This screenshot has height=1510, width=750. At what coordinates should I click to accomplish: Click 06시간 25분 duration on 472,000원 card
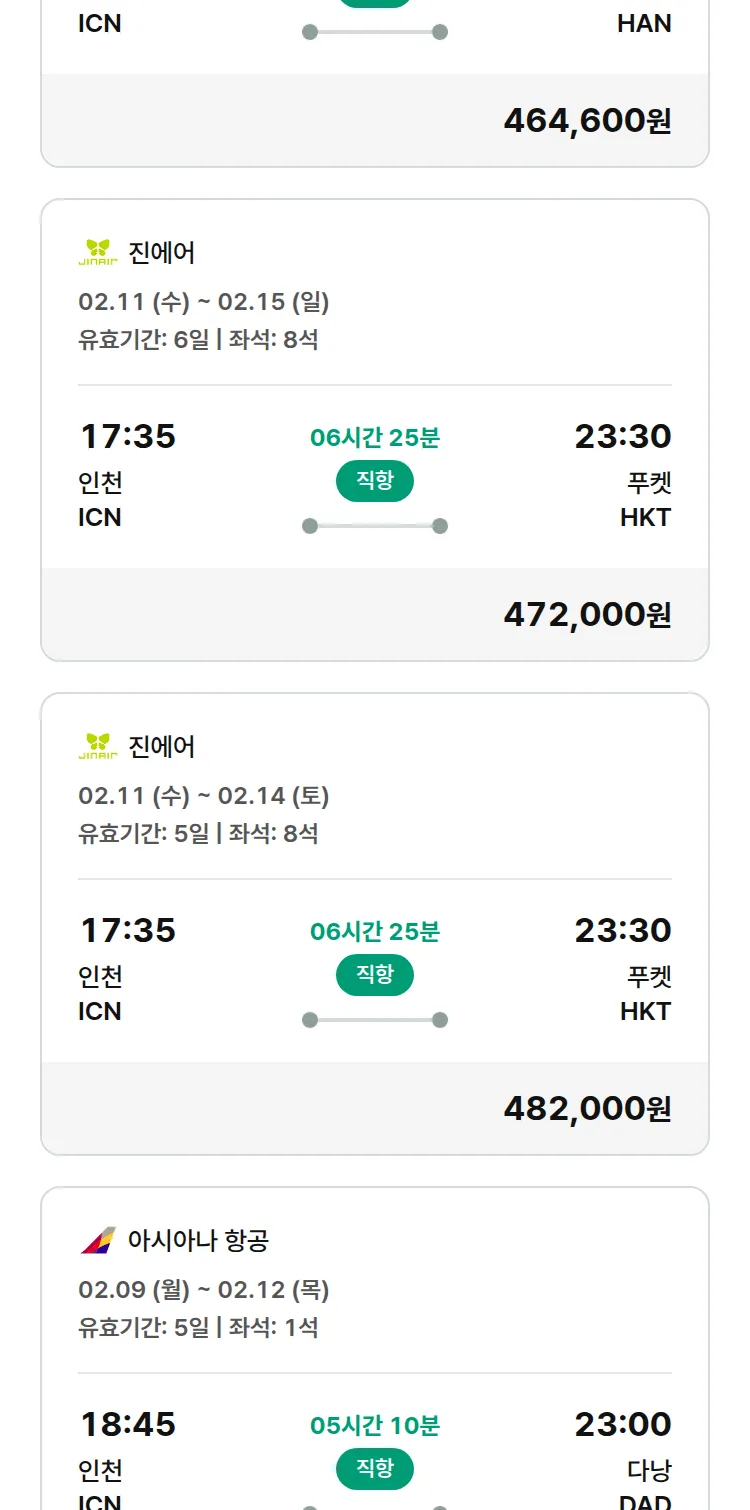pyautogui.click(x=375, y=437)
